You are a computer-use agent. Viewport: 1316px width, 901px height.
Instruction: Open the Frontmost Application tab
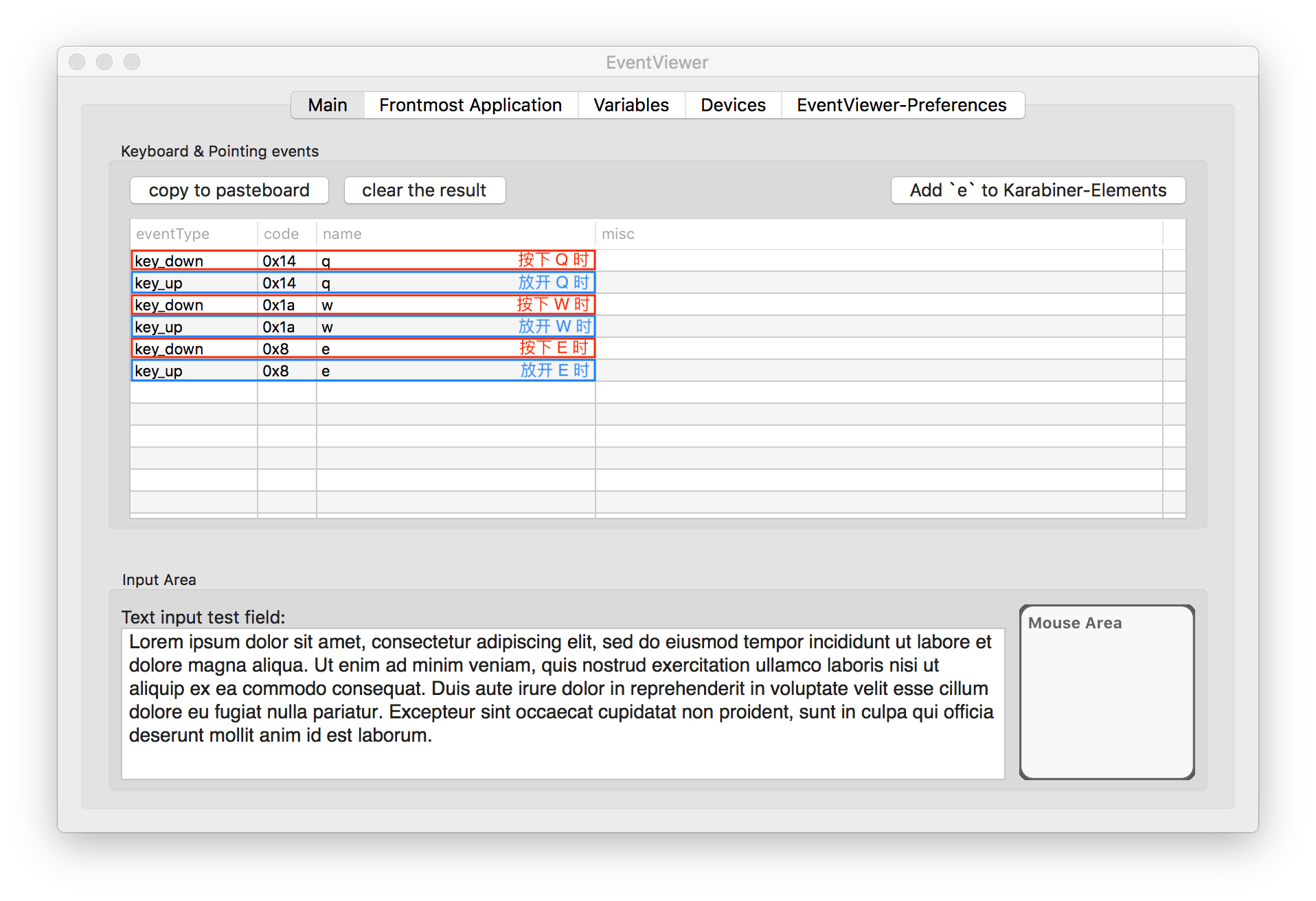click(470, 105)
